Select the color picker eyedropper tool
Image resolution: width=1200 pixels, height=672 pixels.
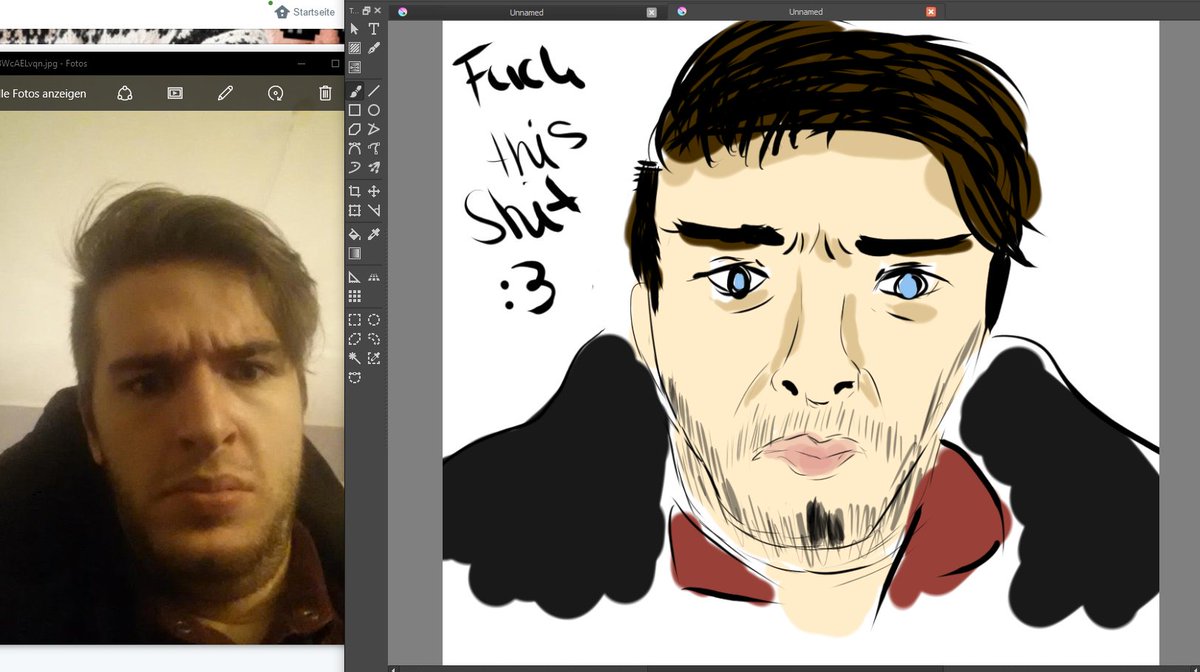tap(374, 234)
